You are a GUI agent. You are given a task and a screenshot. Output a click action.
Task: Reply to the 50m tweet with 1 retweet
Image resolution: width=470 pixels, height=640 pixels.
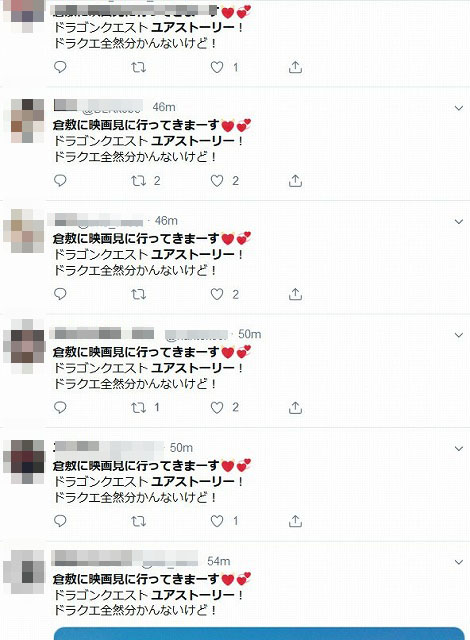(x=60, y=407)
